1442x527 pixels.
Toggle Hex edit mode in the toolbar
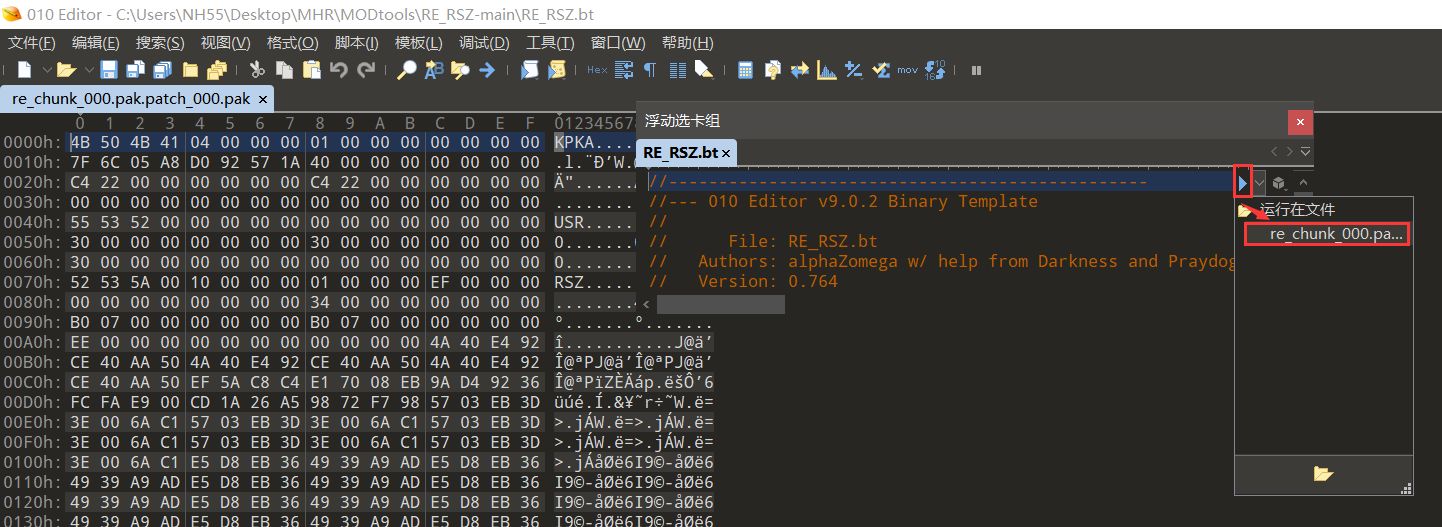tap(597, 70)
